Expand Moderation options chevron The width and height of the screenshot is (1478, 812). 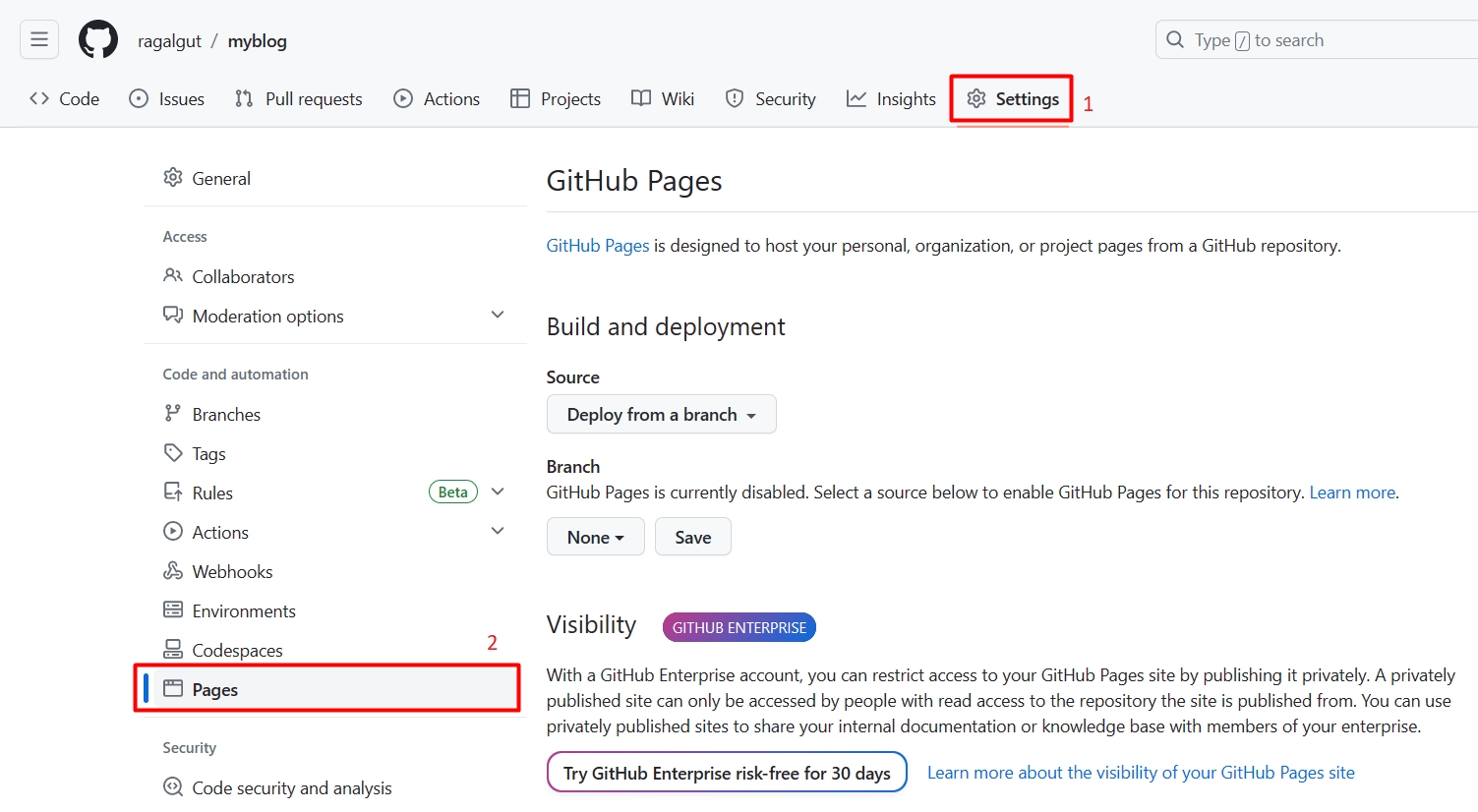(498, 315)
